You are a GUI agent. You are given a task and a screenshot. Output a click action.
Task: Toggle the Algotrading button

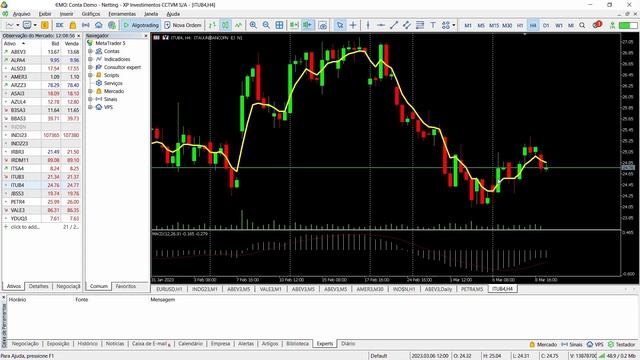141,25
